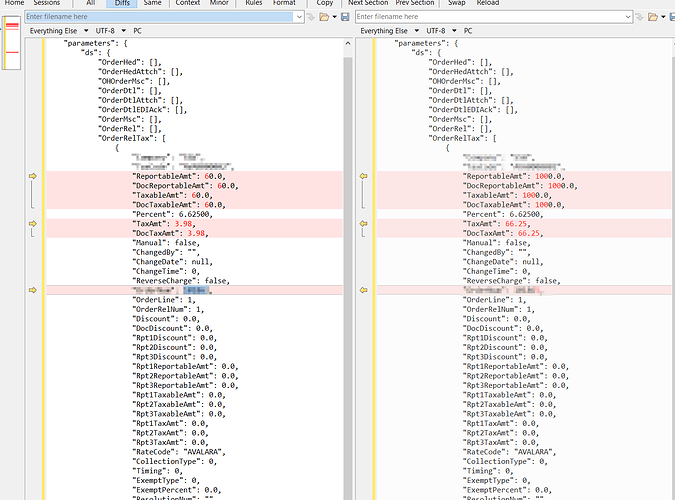Click right "DocReportableAmt": 1000.0 line

(520, 186)
